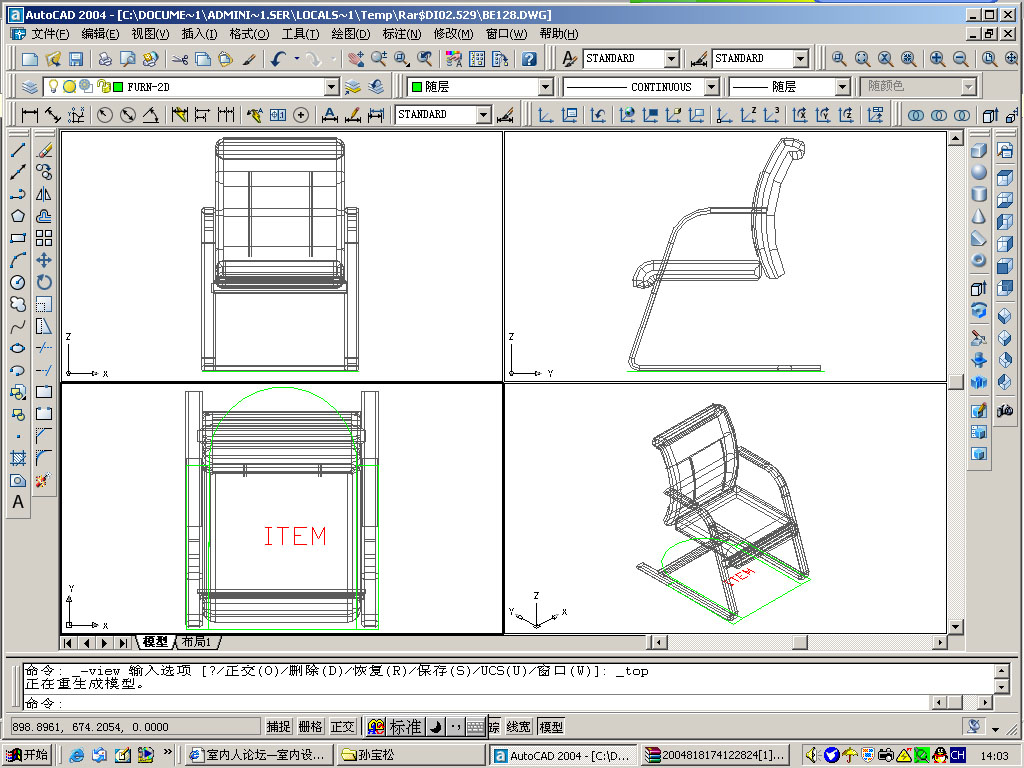Activate the Rotate modify tool

click(44, 282)
